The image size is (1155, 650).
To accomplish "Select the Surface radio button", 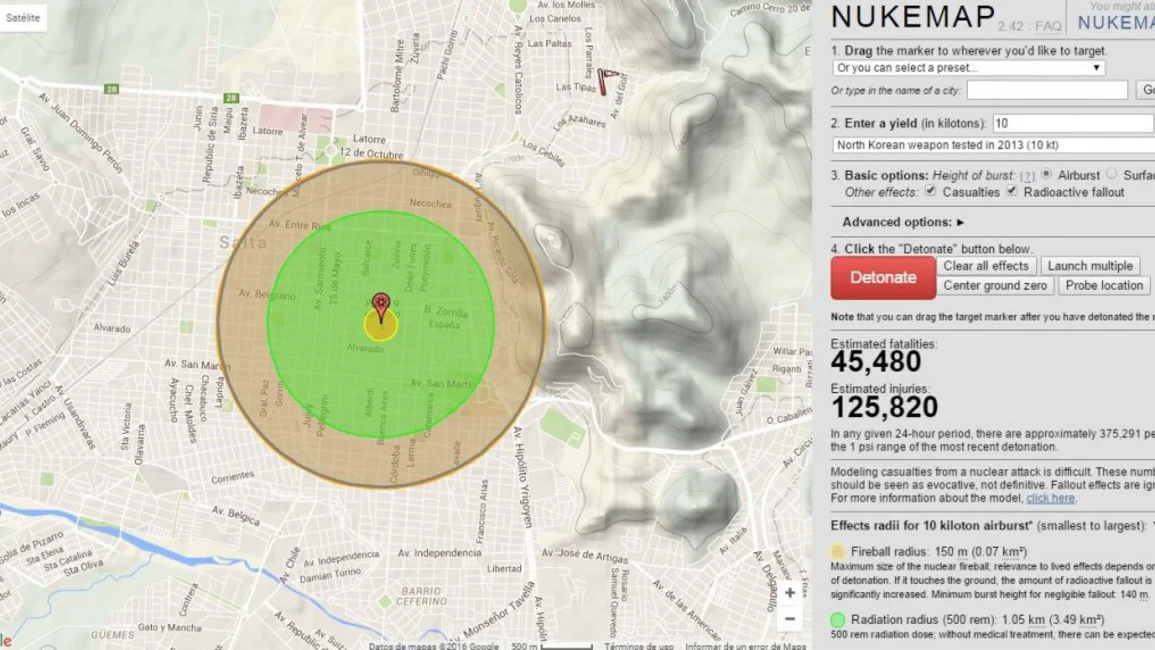I will click(x=1112, y=175).
